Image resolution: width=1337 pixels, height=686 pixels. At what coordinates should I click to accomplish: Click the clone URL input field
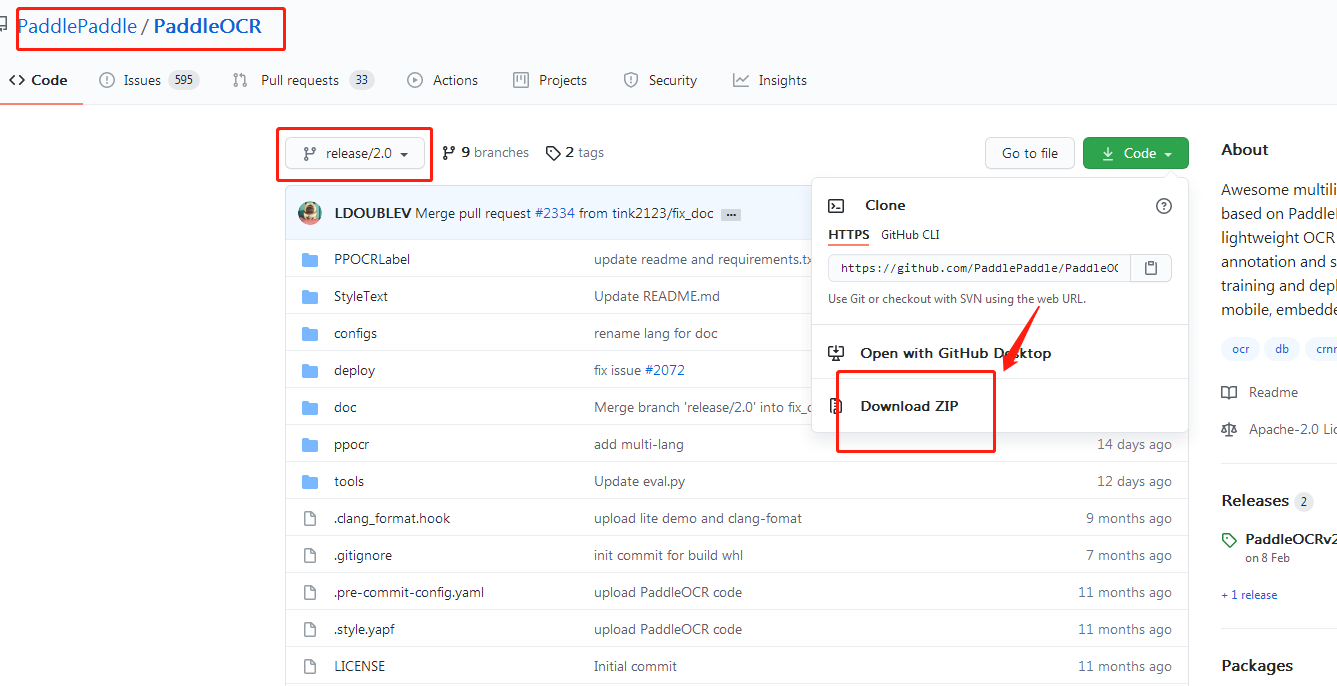[979, 268]
